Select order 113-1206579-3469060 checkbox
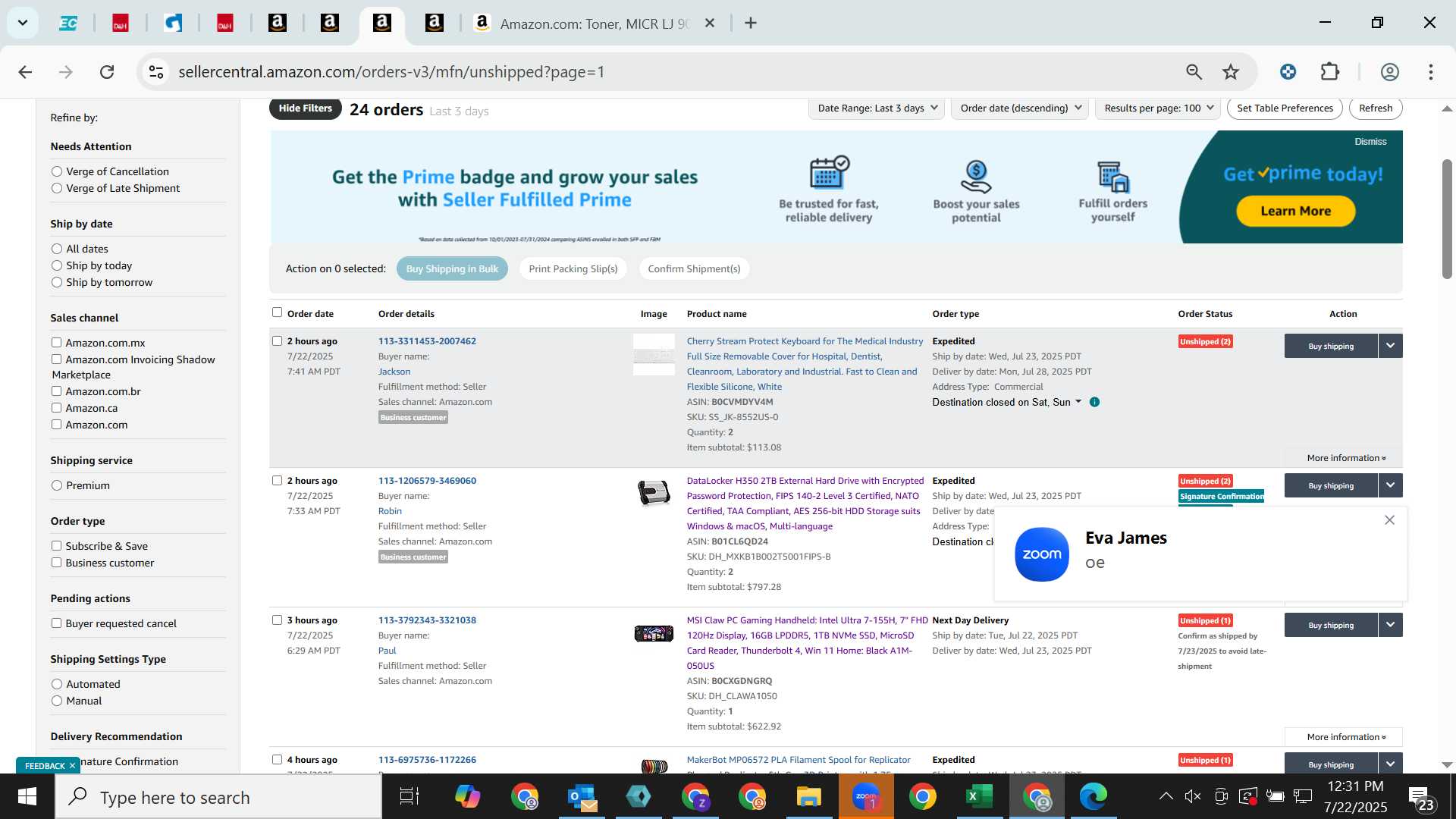The image size is (1456, 819). [277, 481]
